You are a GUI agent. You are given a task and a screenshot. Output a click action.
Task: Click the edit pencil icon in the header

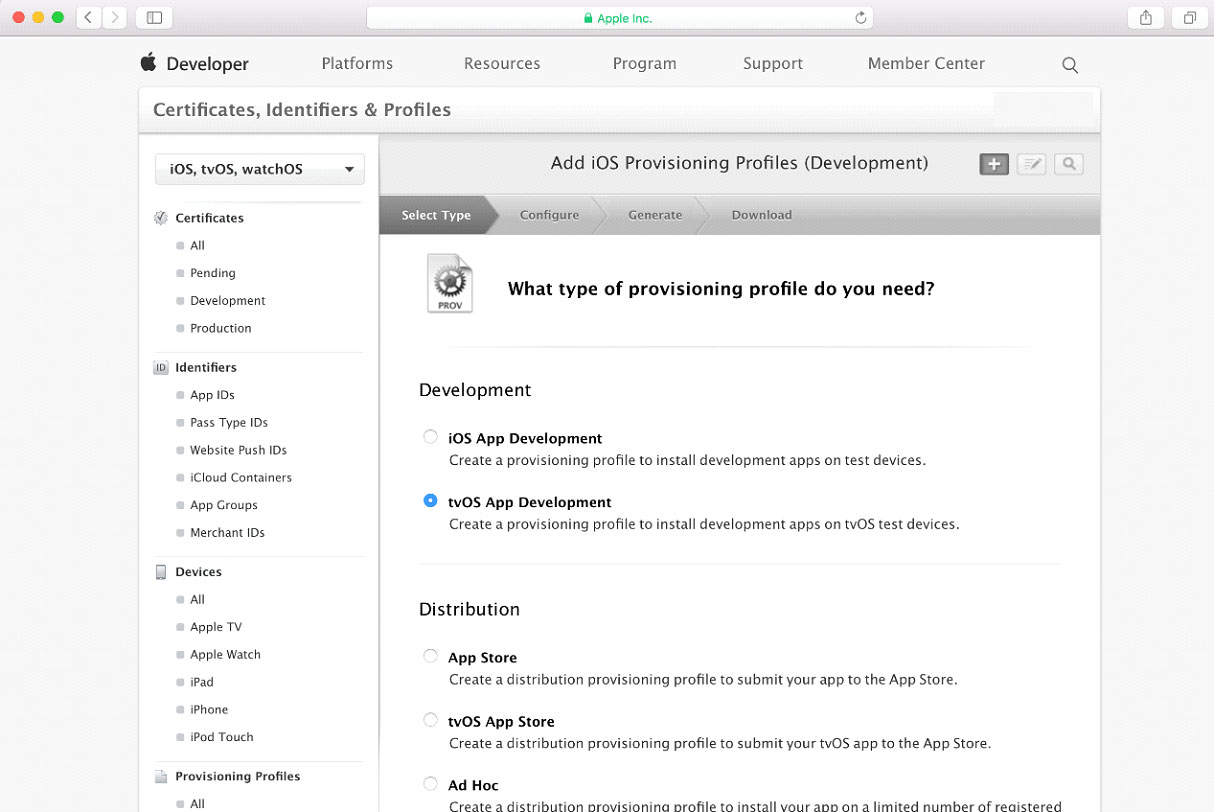coord(1031,165)
